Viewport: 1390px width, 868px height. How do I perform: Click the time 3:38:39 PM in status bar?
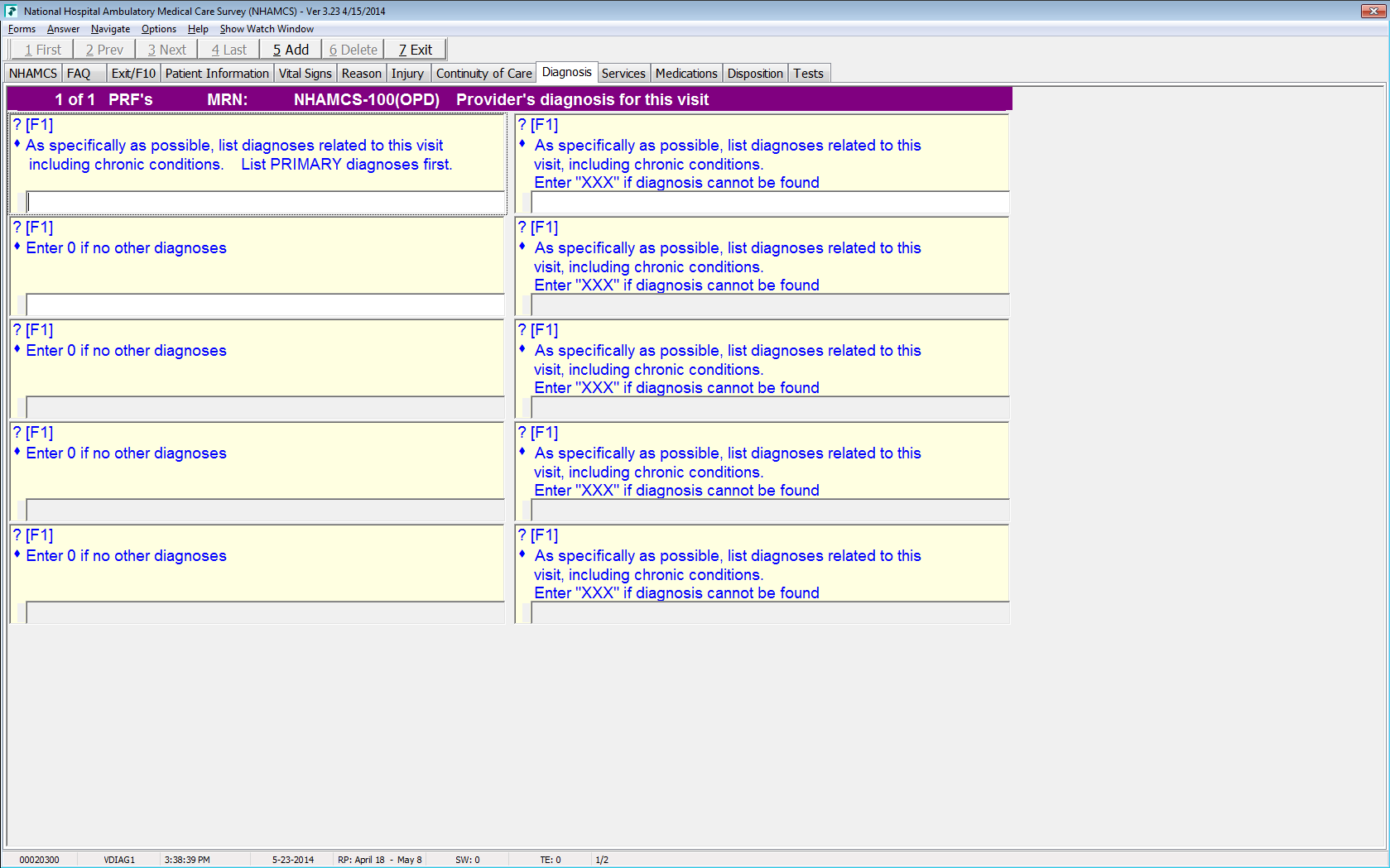point(187,860)
